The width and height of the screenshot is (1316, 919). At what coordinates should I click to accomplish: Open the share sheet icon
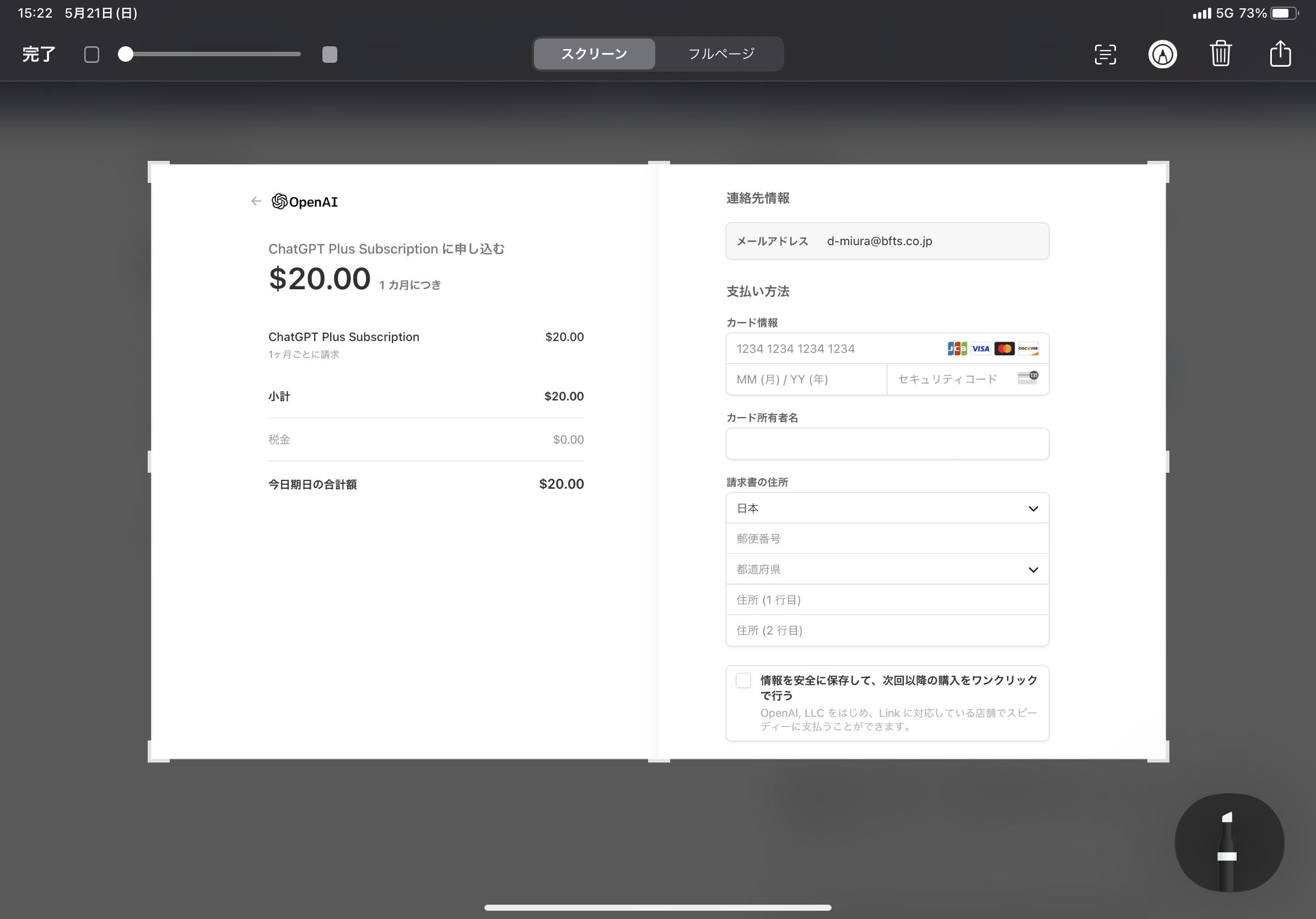(1281, 53)
